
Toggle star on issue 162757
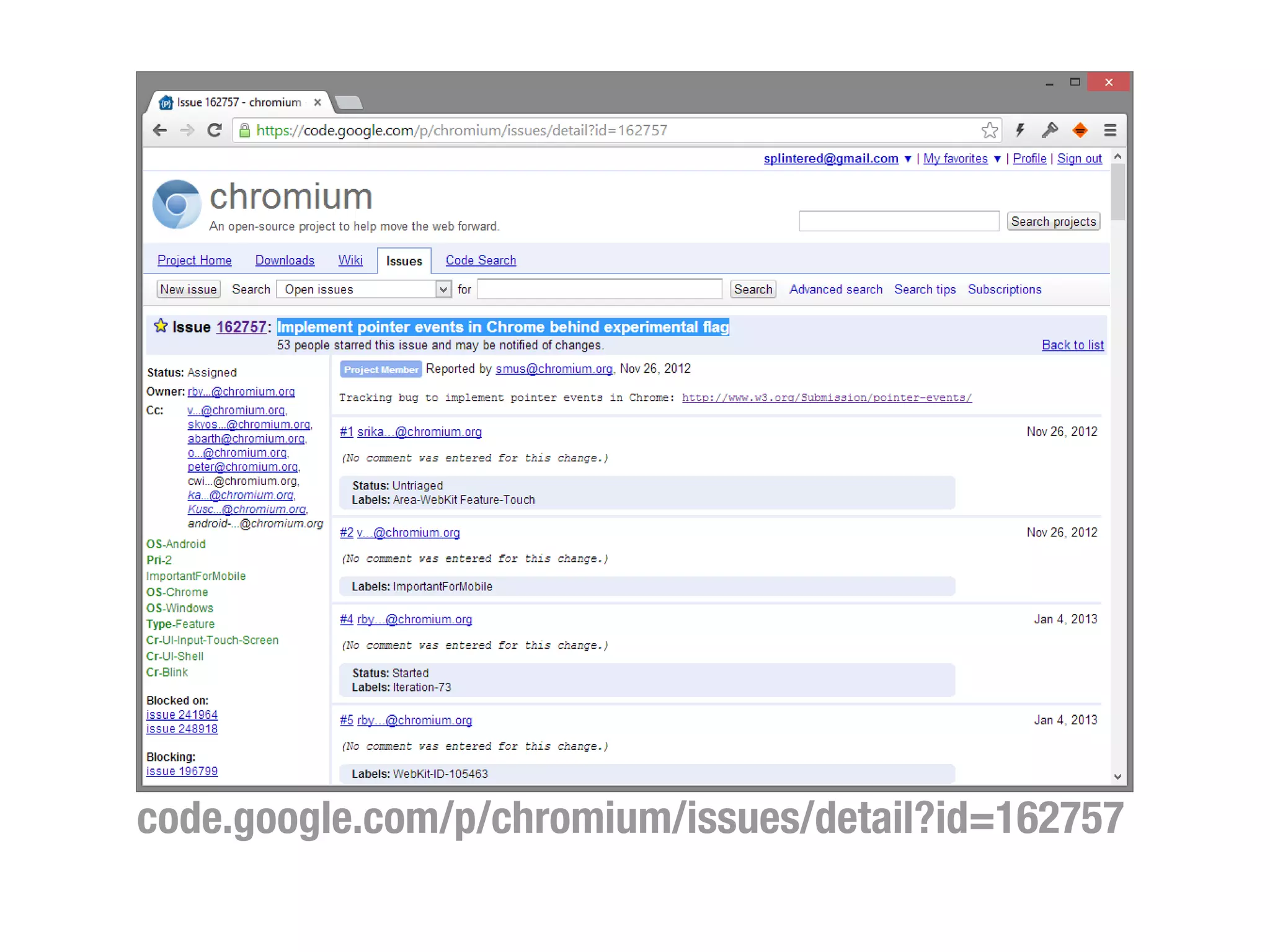(x=161, y=326)
